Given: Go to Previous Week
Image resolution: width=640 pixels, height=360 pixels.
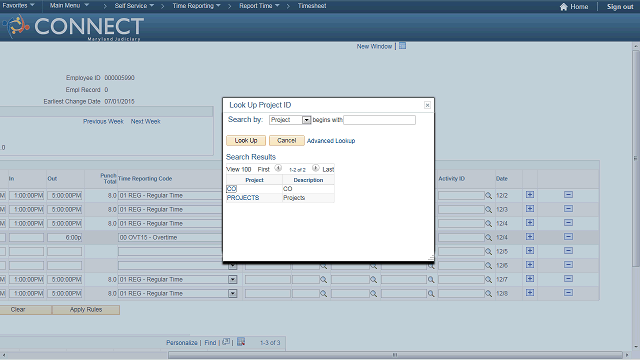Looking at the screenshot, I should [103, 121].
